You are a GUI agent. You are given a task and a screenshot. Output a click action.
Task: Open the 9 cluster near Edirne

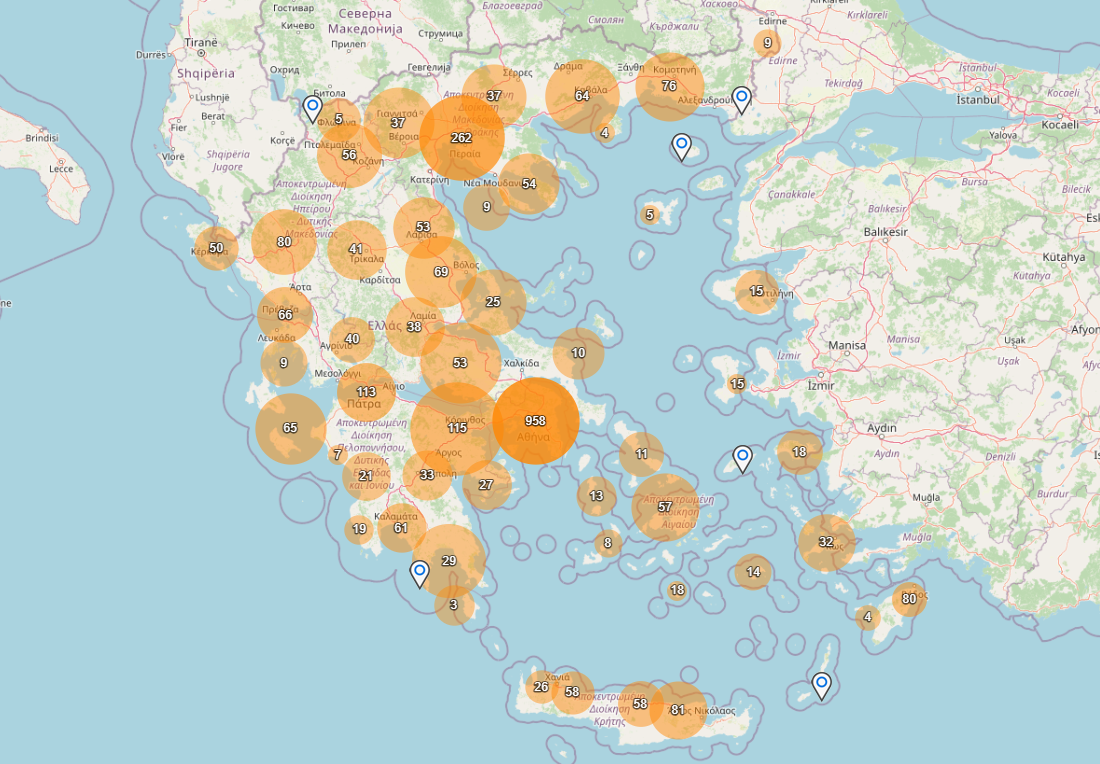point(767,43)
